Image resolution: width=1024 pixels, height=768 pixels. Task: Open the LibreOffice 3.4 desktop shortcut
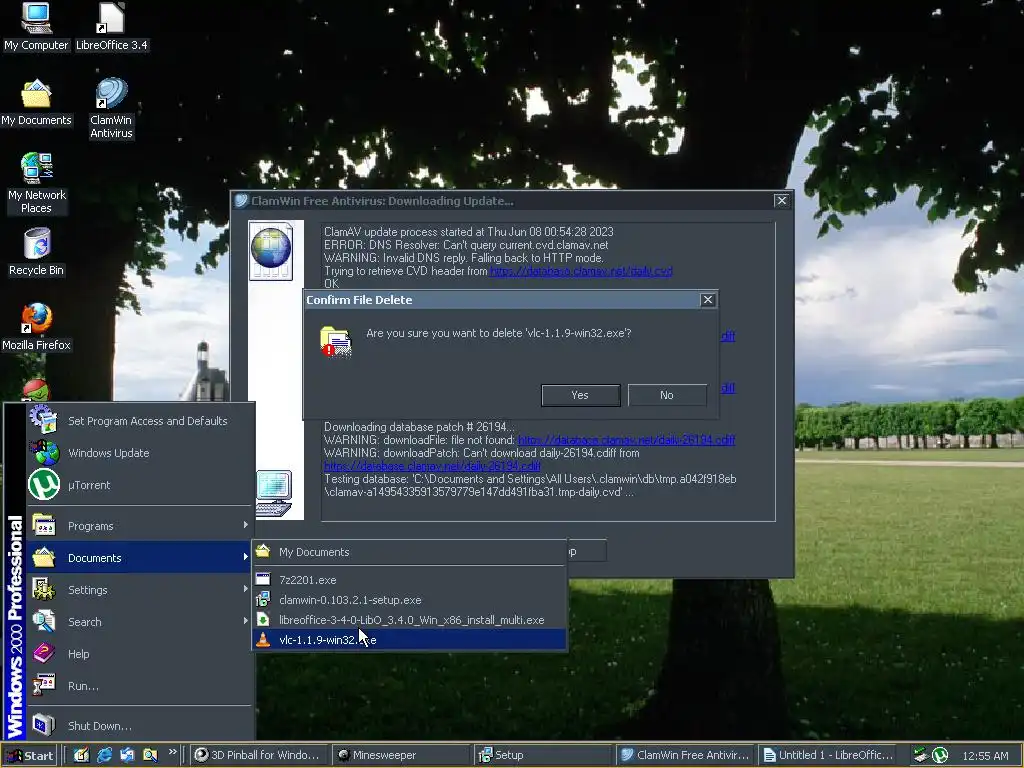tap(112, 26)
